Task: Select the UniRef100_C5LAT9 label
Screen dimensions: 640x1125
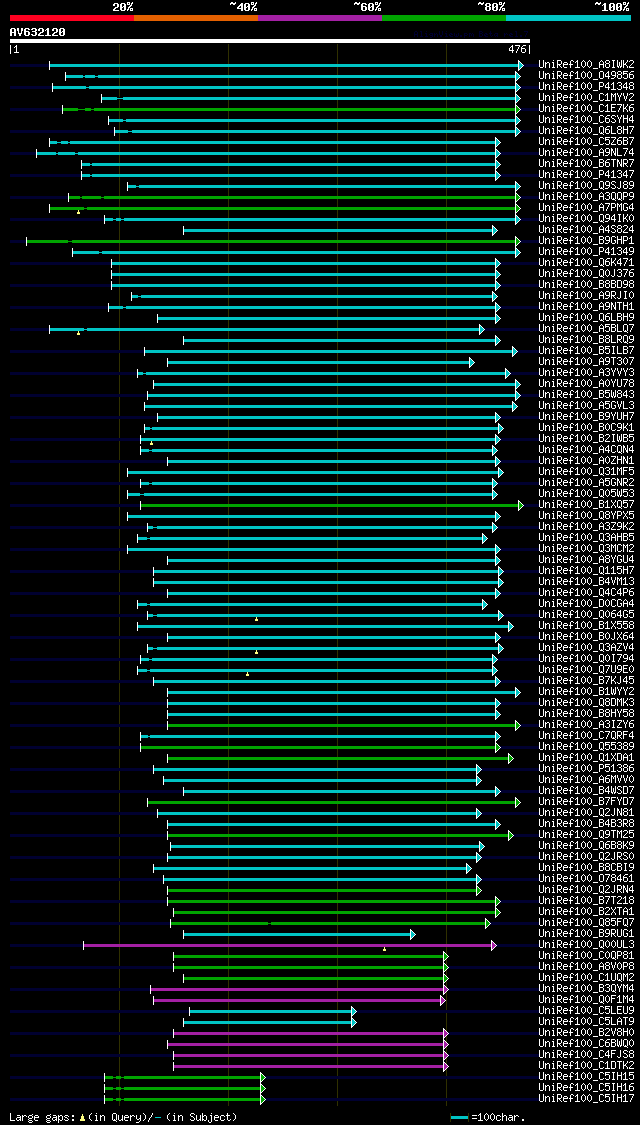Action: 586,1022
